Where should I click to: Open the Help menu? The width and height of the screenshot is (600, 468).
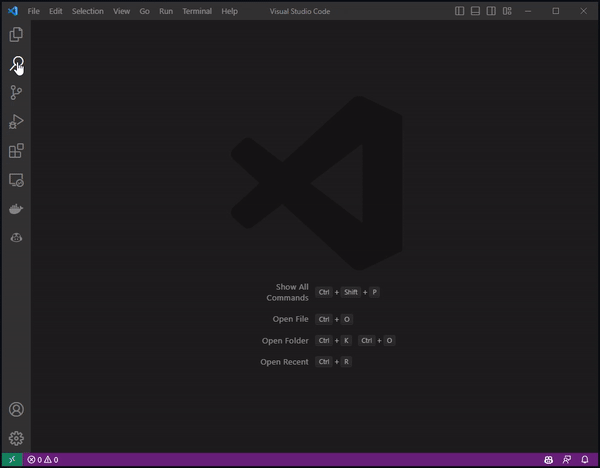pos(230,11)
